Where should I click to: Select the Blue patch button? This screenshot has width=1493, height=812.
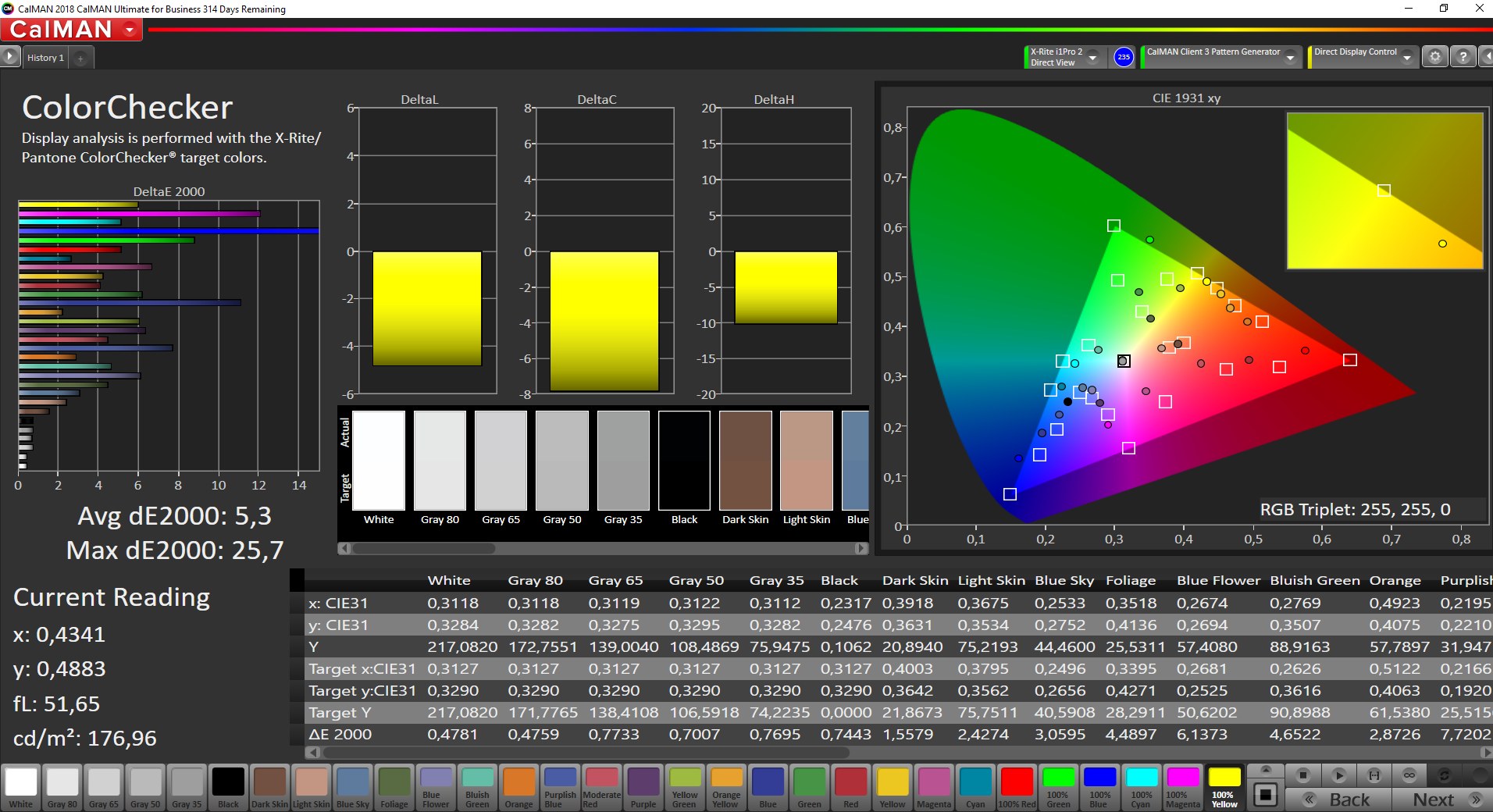tap(768, 787)
